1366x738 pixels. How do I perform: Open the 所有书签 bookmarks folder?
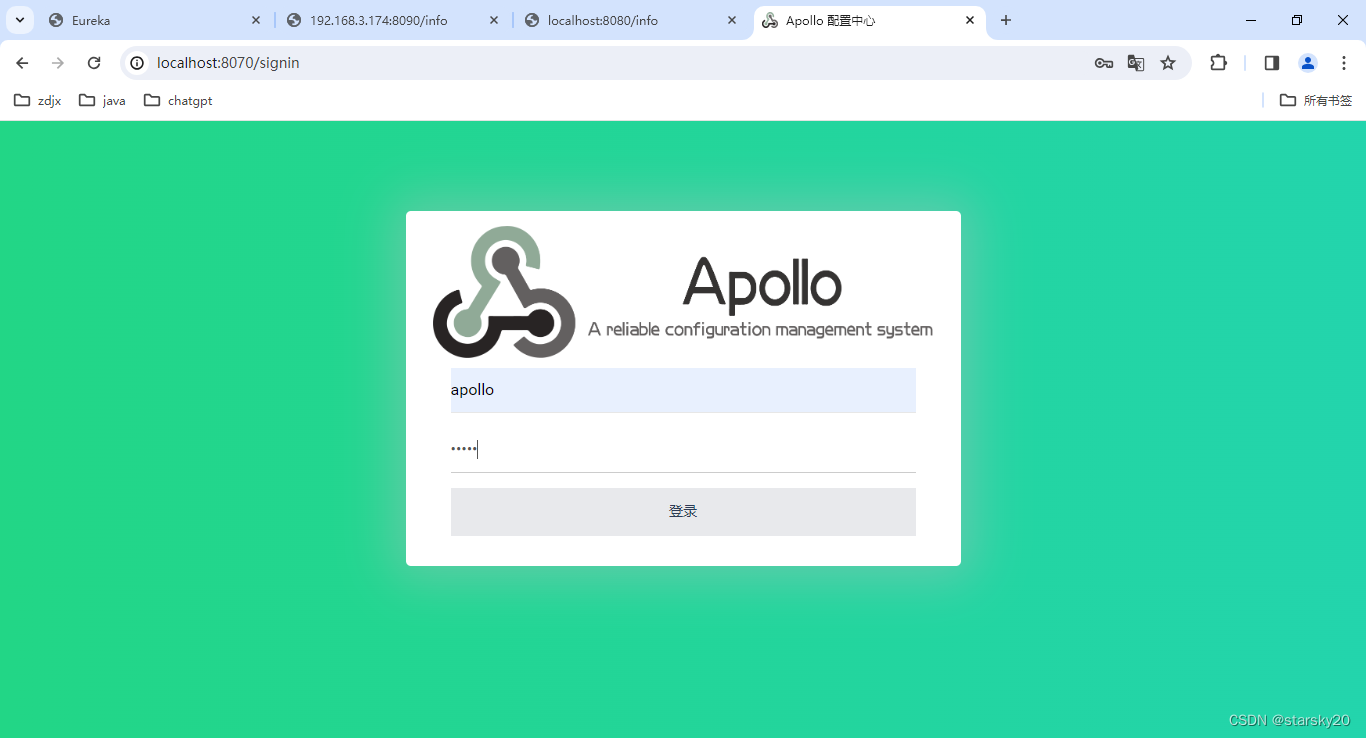pos(1316,100)
